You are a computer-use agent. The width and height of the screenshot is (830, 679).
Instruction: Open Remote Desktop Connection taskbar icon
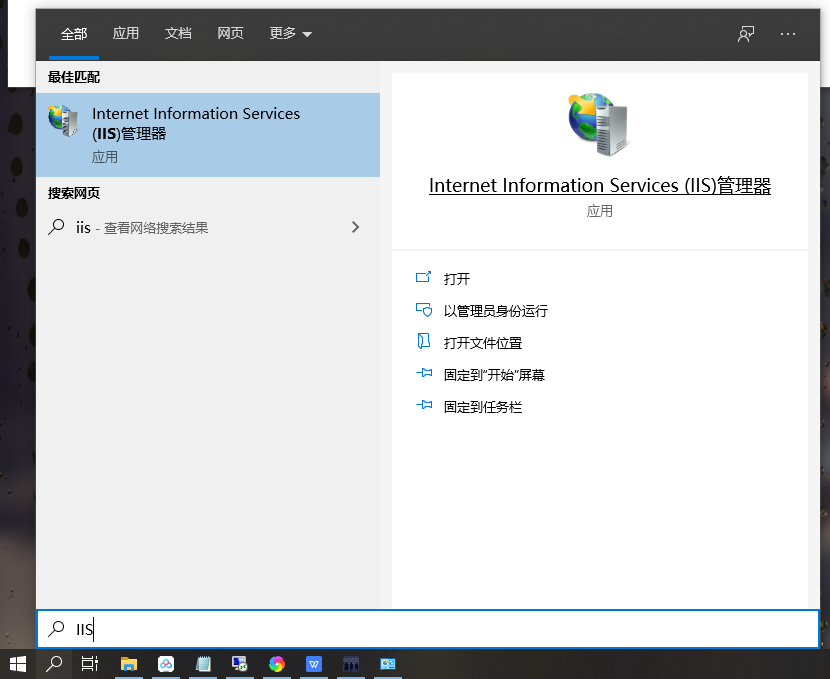tap(240, 664)
